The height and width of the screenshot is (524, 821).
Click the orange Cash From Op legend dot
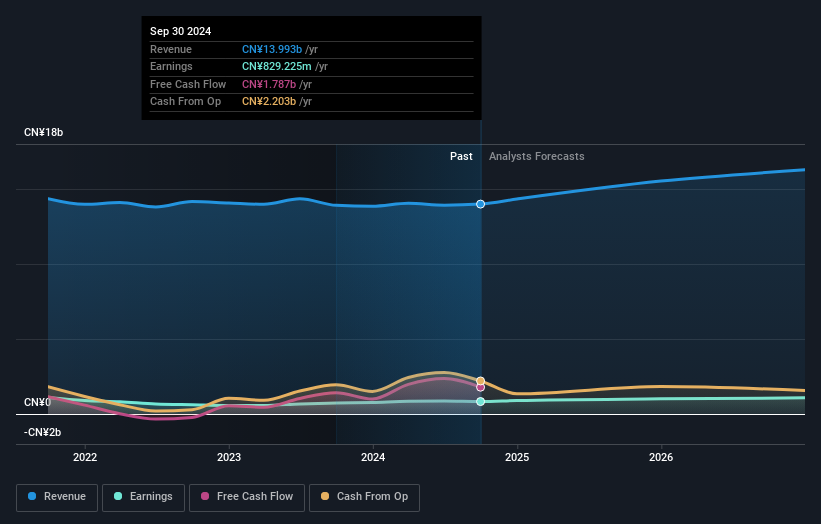[x=325, y=496]
